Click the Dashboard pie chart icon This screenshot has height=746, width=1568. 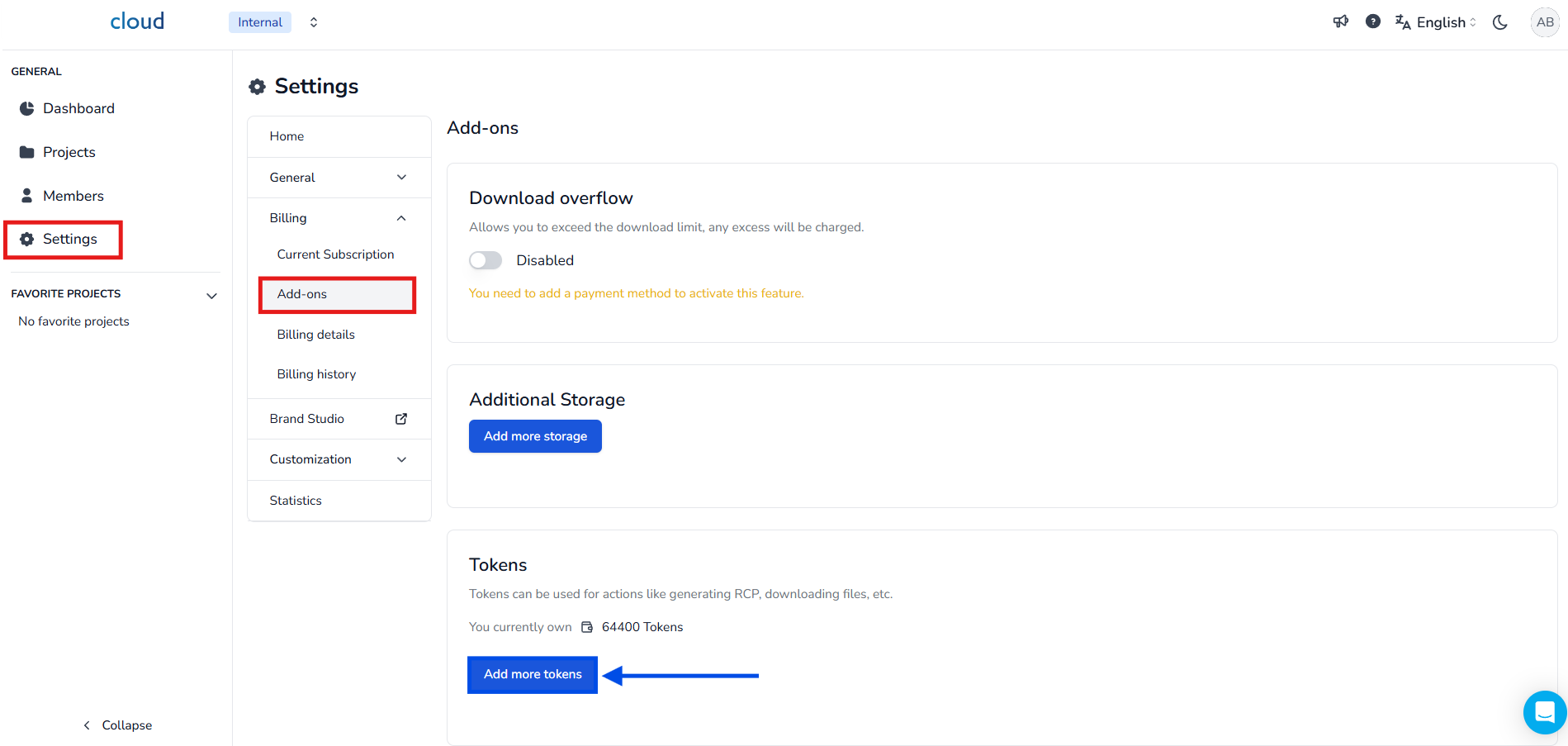point(27,108)
